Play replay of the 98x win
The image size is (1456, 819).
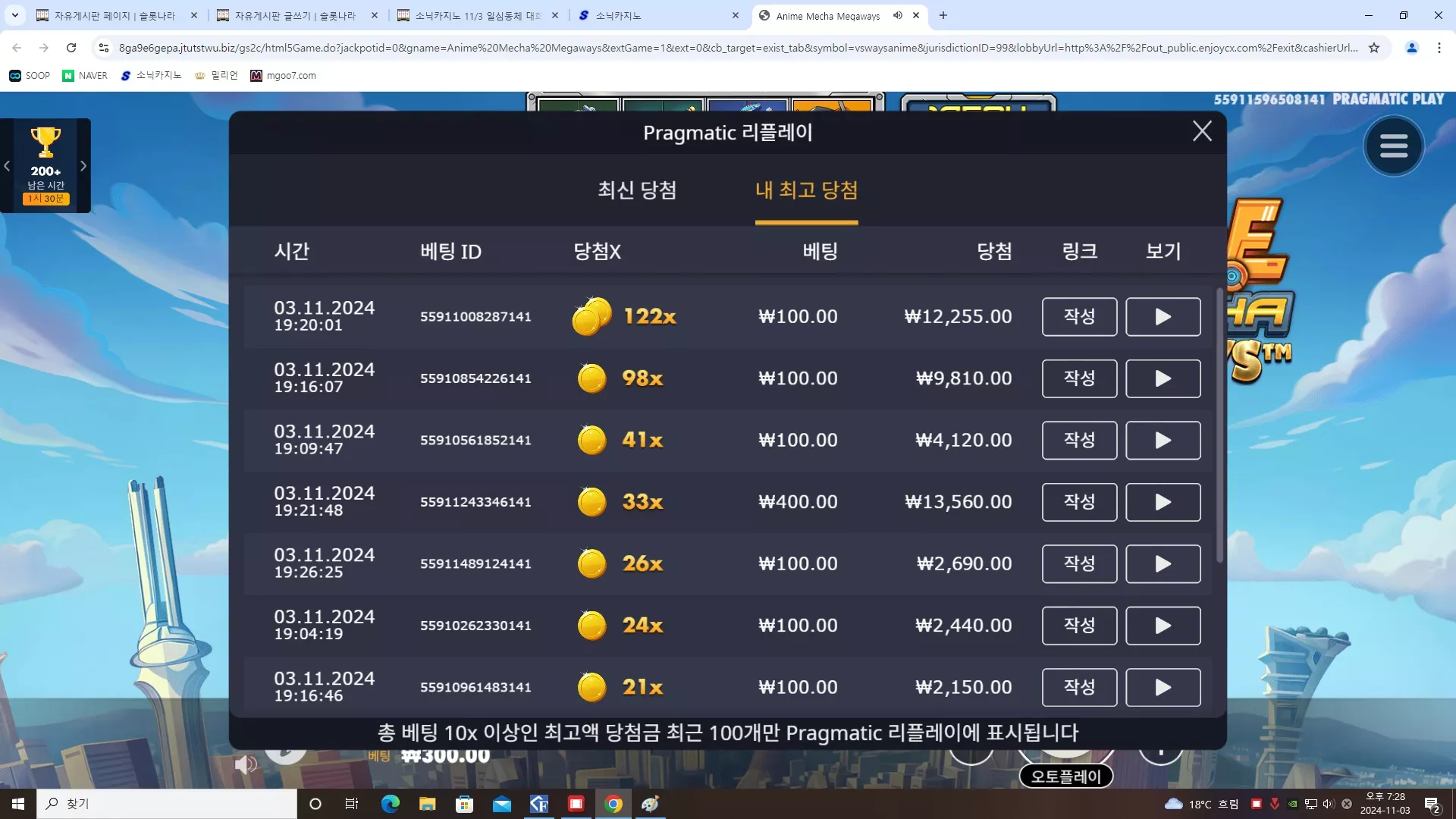(1163, 378)
